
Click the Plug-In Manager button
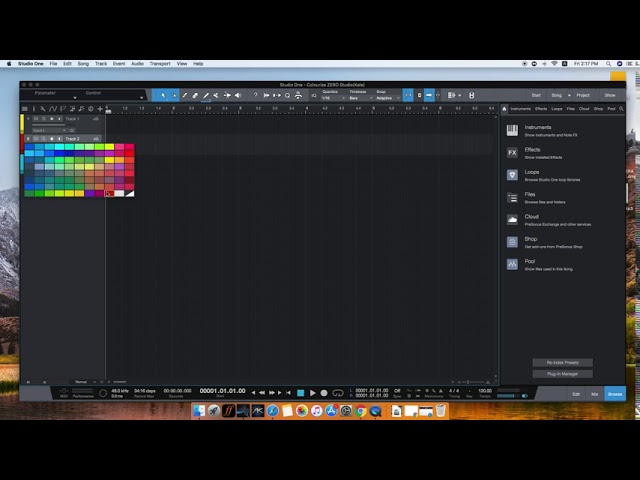coord(562,374)
